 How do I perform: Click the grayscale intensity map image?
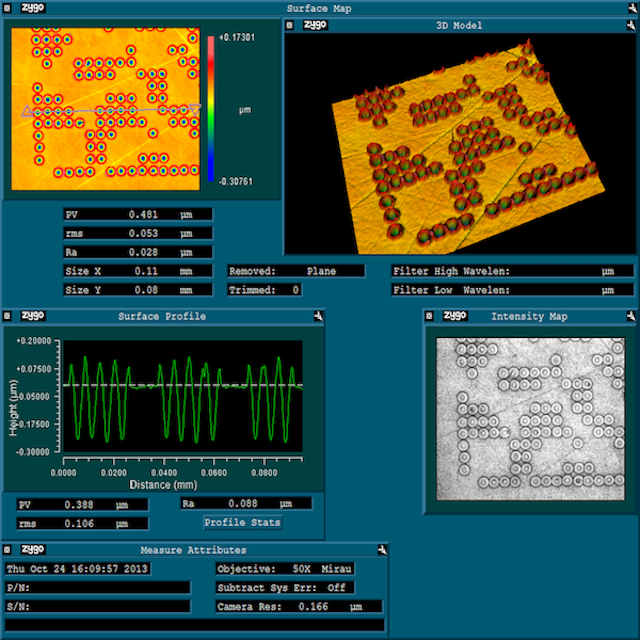coord(530,419)
